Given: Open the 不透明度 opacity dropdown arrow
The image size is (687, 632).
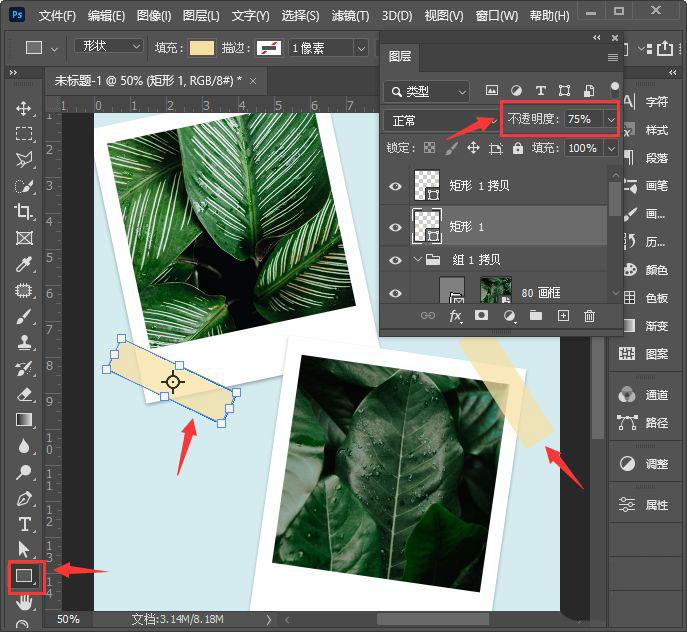Looking at the screenshot, I should click(610, 120).
